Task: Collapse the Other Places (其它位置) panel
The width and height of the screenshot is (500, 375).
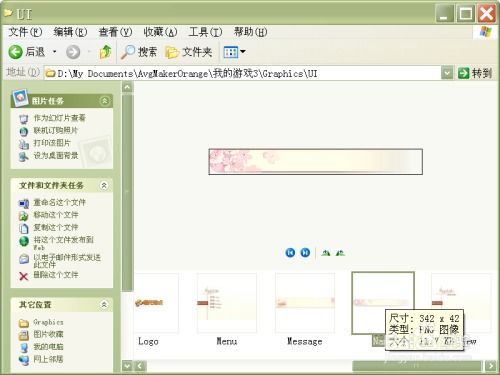Action: pos(104,304)
